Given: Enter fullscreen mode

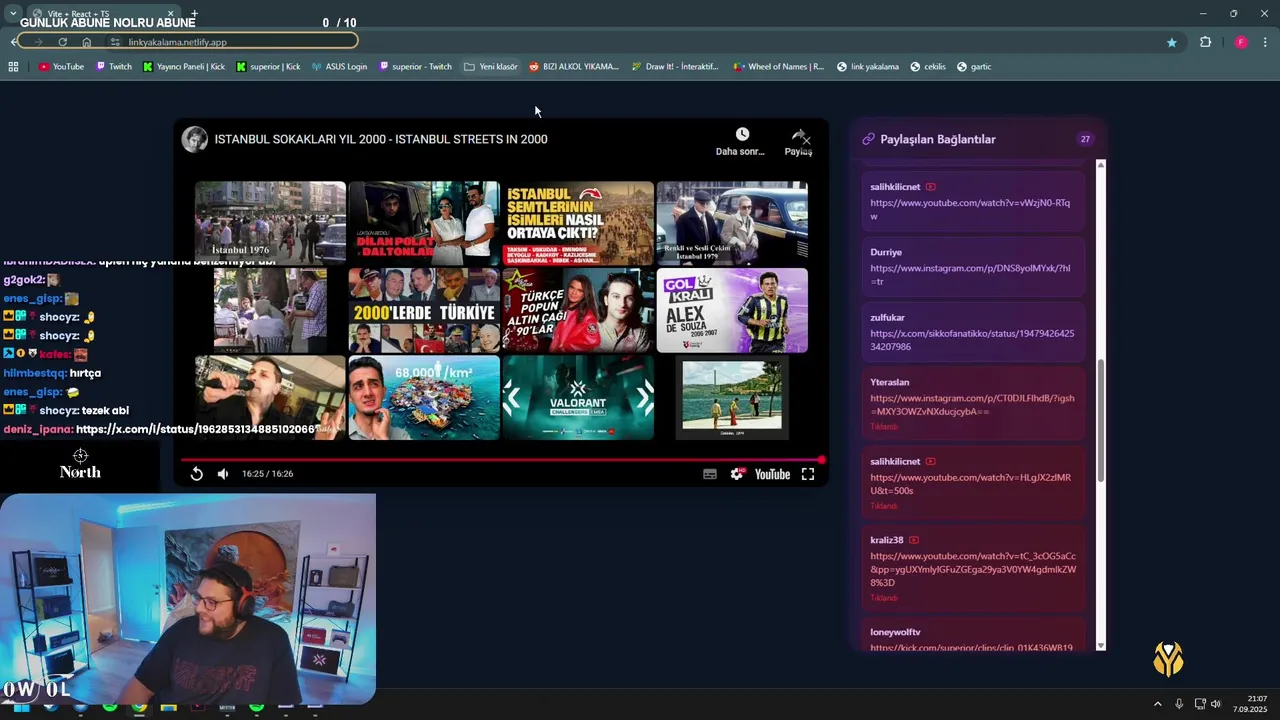Looking at the screenshot, I should (x=808, y=474).
